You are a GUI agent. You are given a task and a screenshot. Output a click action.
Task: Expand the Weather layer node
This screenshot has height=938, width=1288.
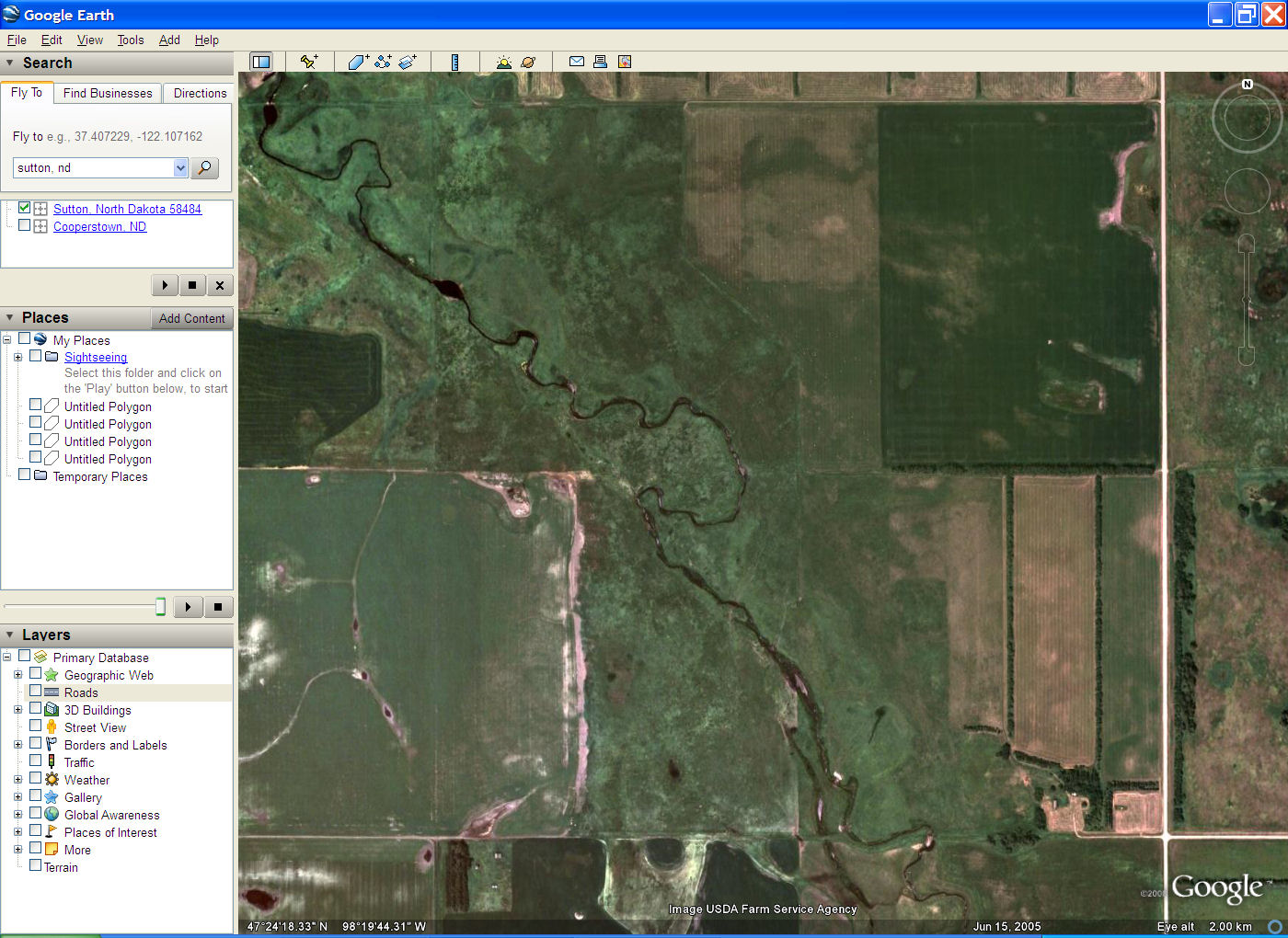(x=17, y=780)
